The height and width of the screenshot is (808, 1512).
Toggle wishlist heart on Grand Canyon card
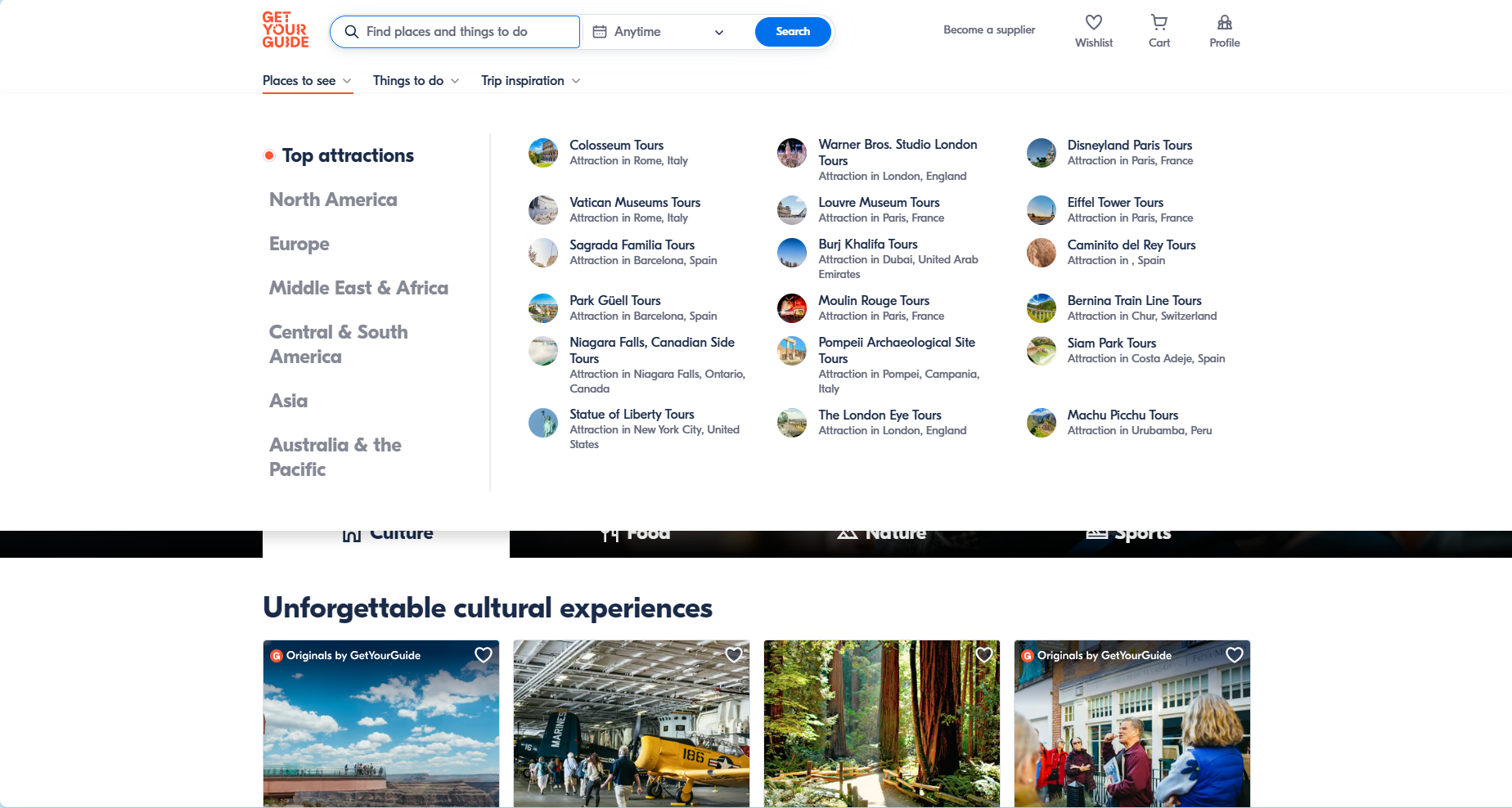(484, 655)
